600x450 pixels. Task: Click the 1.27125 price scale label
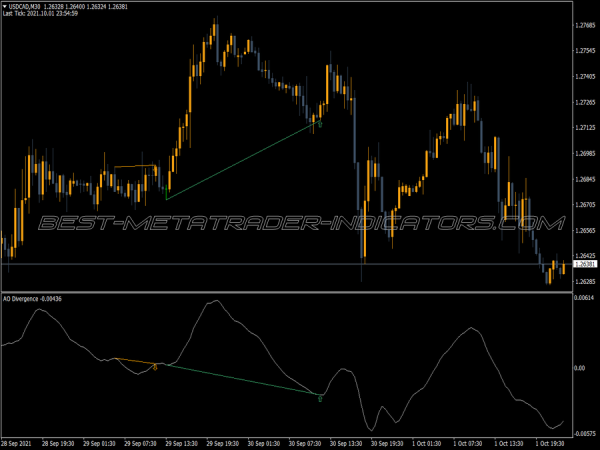(x=585, y=127)
